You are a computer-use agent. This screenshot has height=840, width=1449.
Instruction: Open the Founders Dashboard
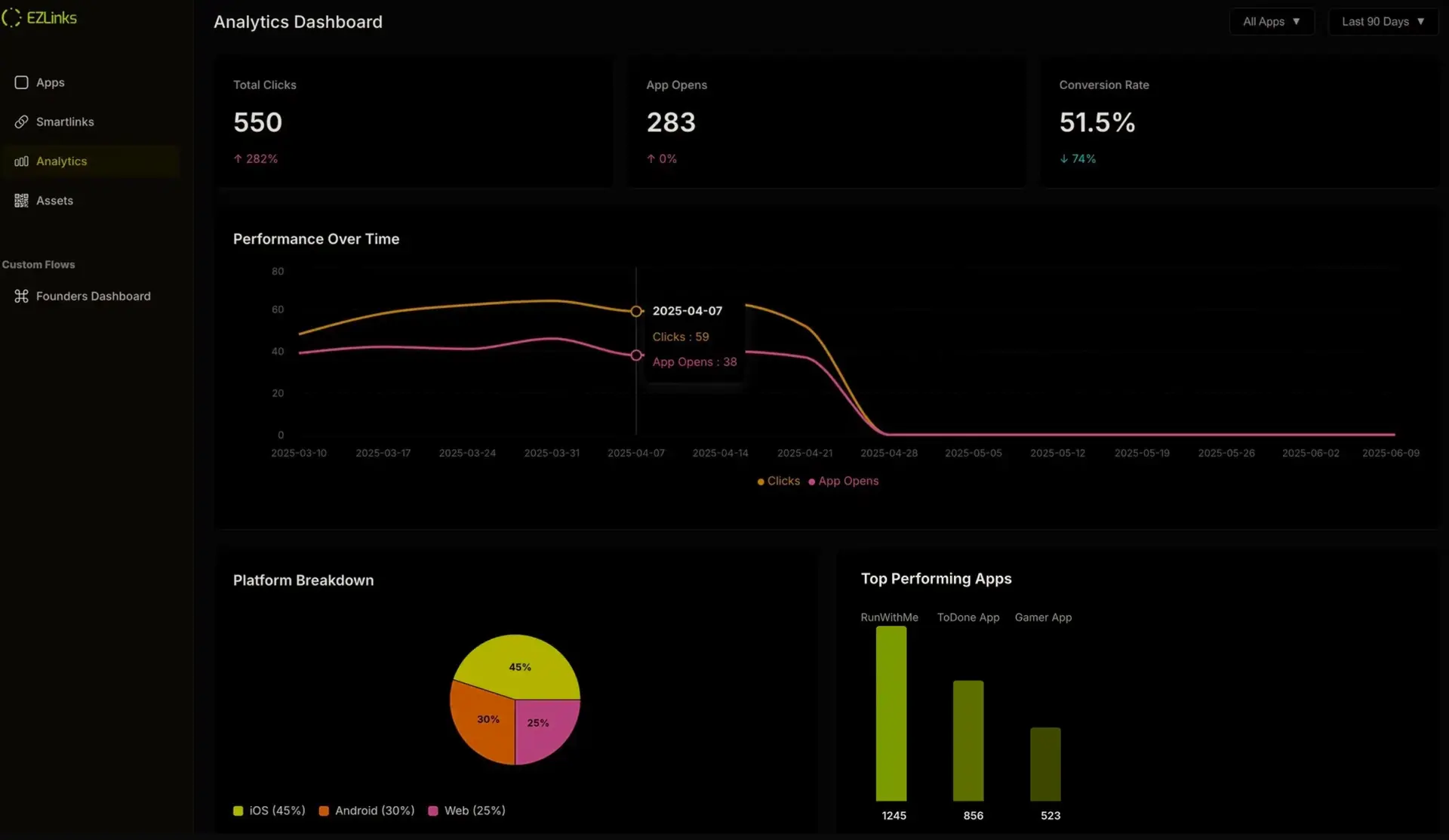click(x=94, y=296)
